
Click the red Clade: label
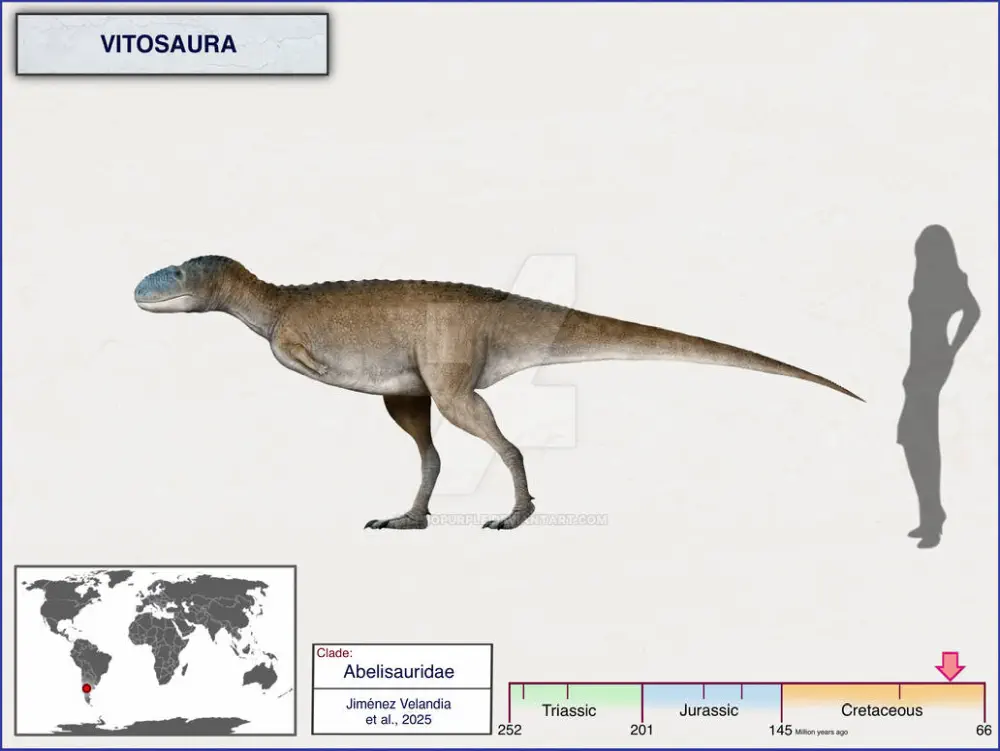[334, 653]
